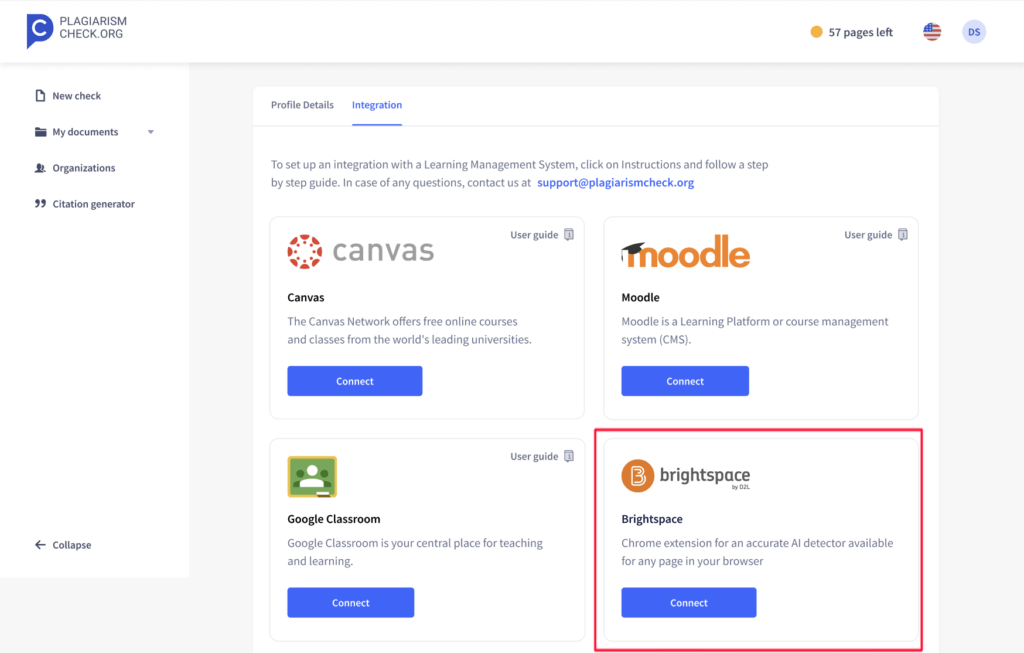Screen dimensions: 1024x653
Task: Select the Integration tab
Action: (x=377, y=104)
